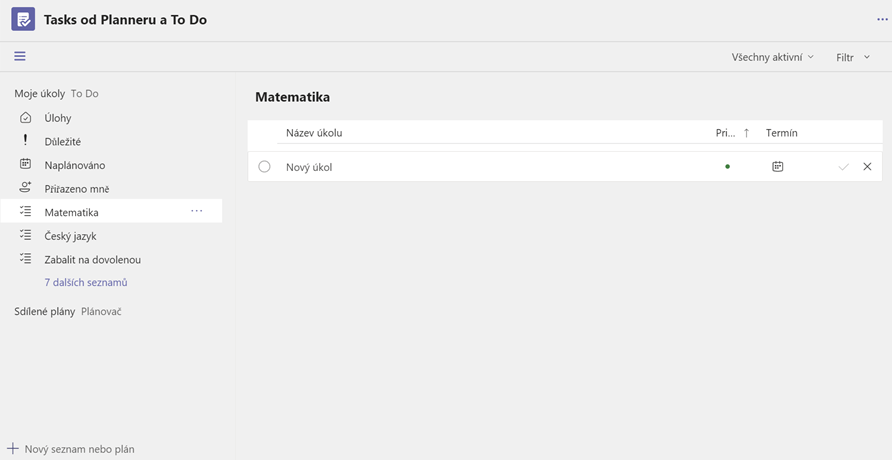Click the Tasks app logo icon
Screen dimensions: 892x460
tap(22, 19)
